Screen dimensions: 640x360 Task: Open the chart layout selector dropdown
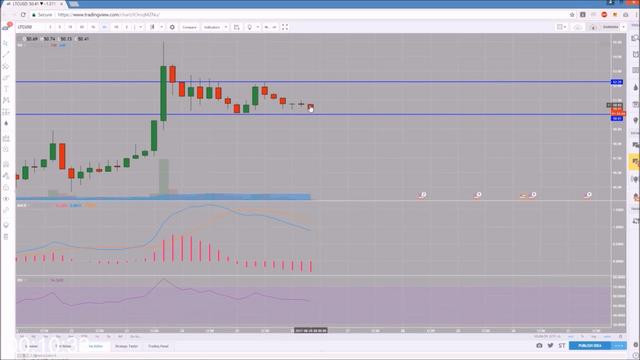[562, 27]
